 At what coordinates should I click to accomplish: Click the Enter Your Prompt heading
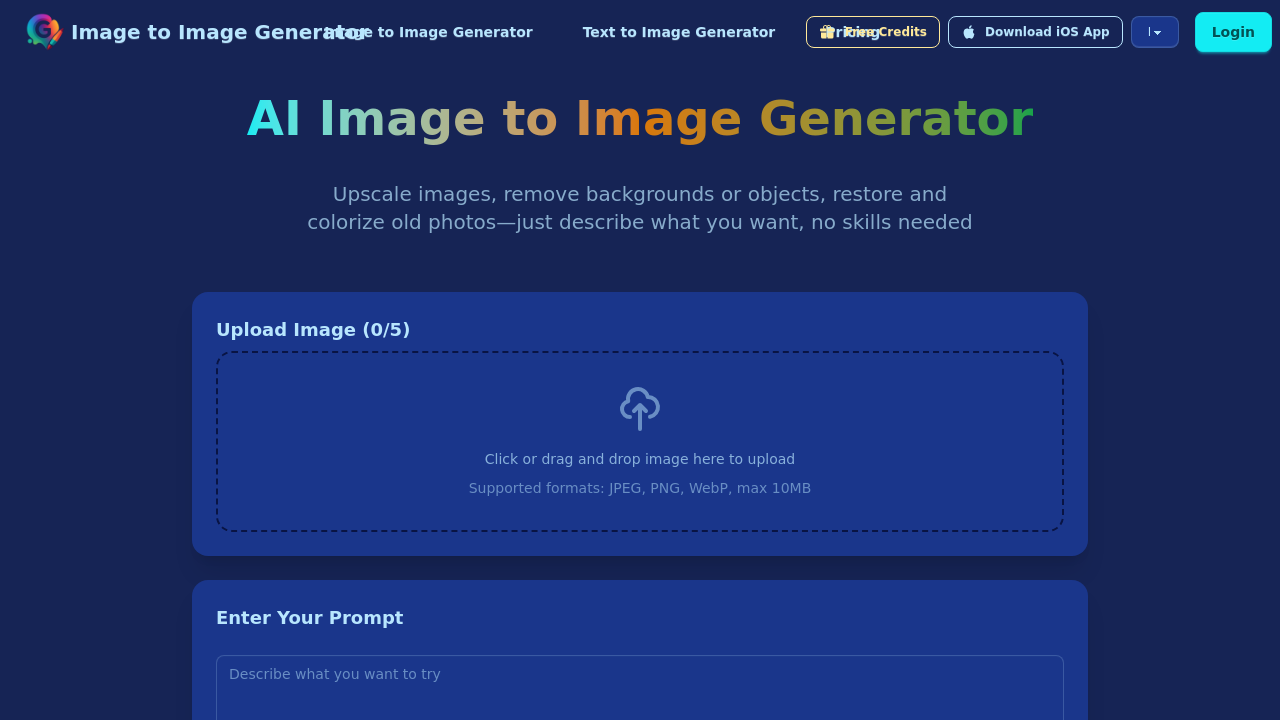tap(309, 618)
